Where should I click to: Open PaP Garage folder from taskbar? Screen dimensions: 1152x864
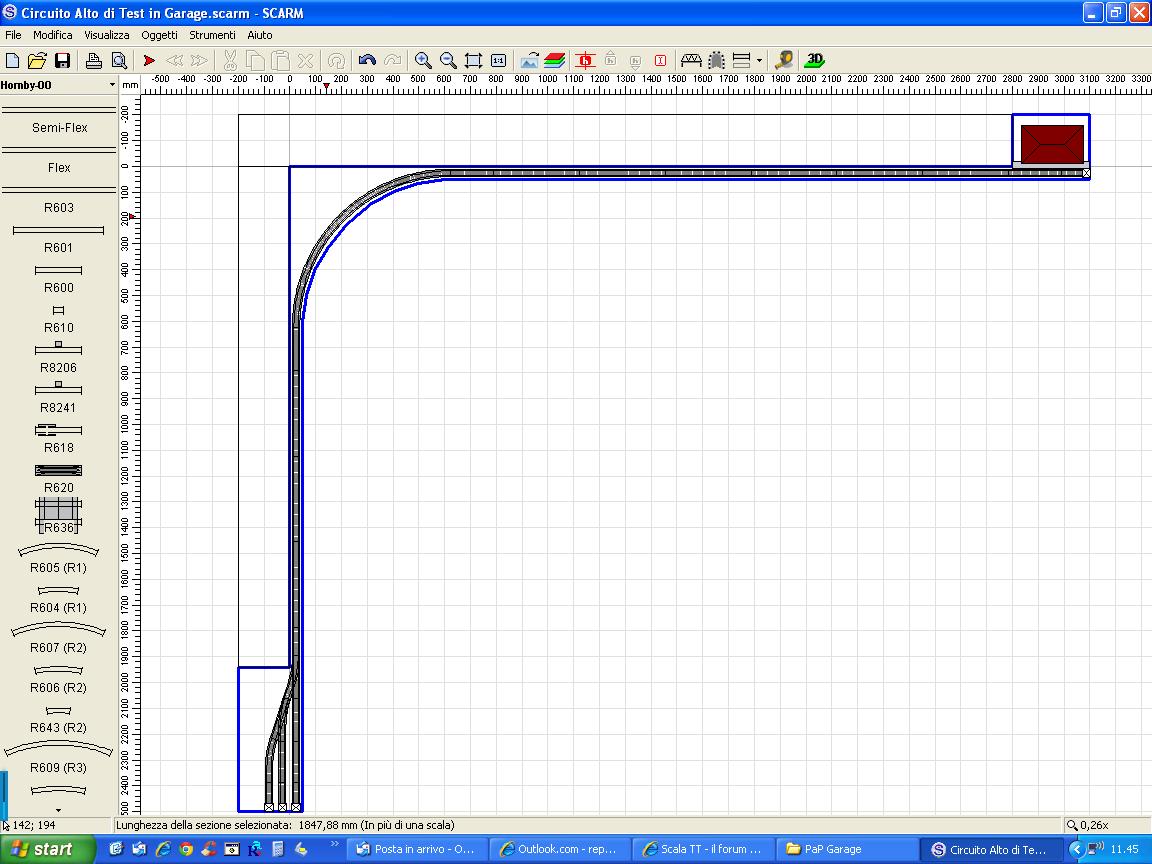(x=847, y=849)
